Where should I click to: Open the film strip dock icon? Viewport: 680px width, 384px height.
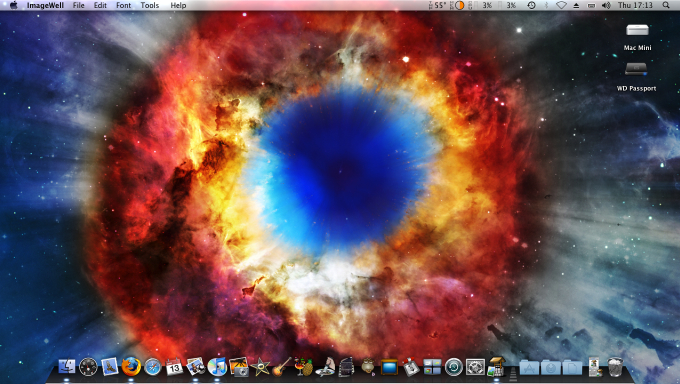point(346,367)
